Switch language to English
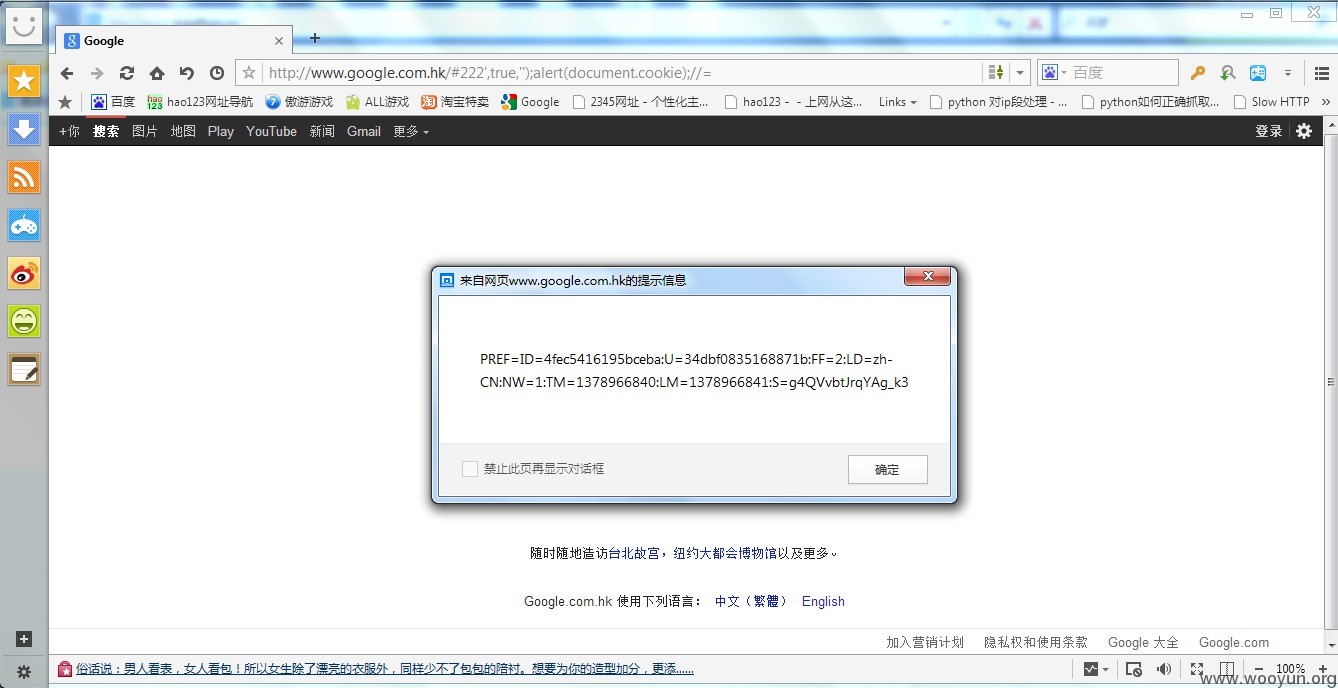The image size is (1338, 688). 823,601
